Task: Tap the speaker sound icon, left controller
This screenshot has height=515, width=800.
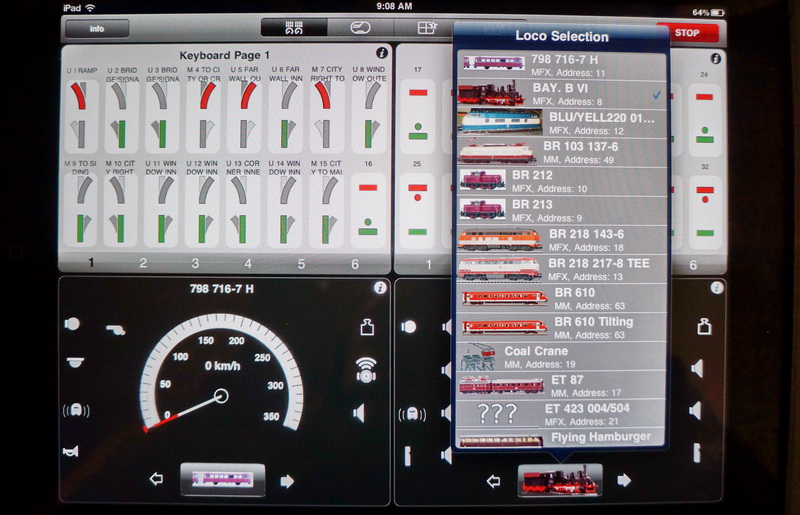Action: [x=358, y=412]
